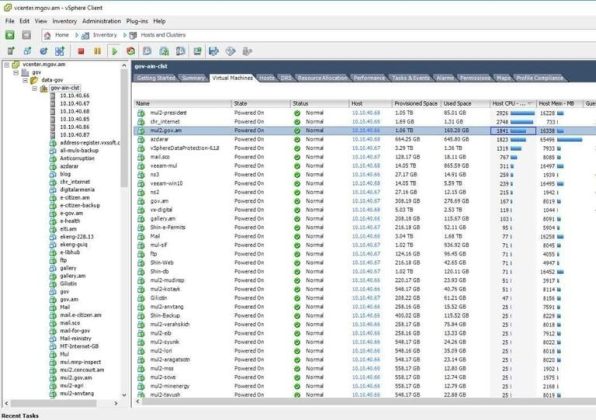The width and height of the screenshot is (596, 420).
Task: Click the Open Console toolbar icon
Action: coord(197,51)
